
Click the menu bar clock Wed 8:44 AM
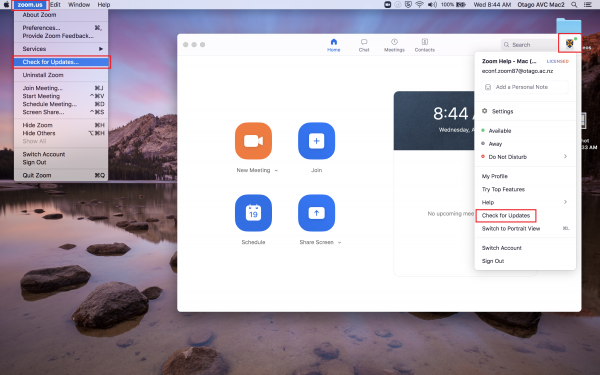(x=492, y=5)
